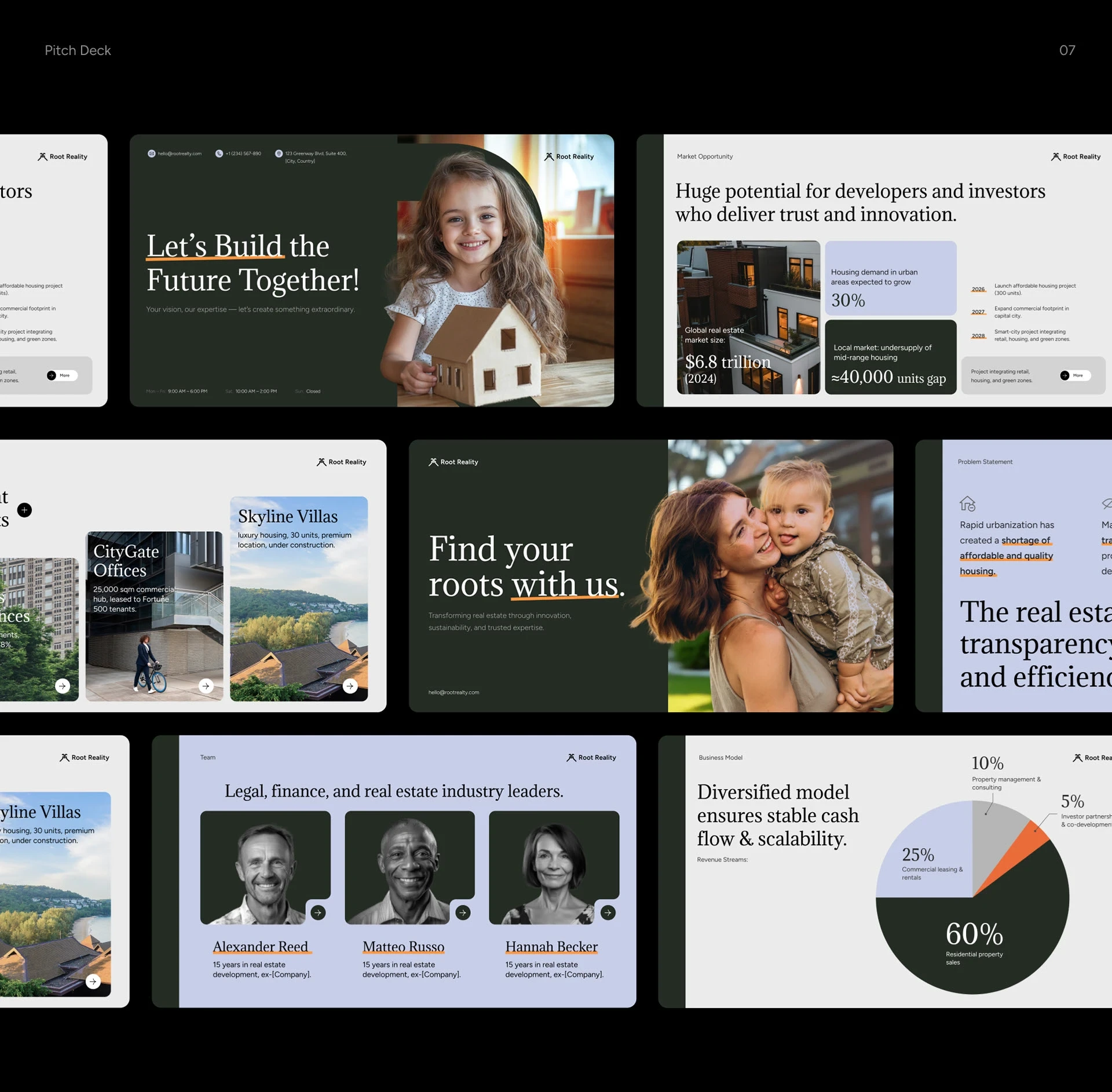Image resolution: width=1112 pixels, height=1092 pixels.
Task: Click the 30% housing demand card
Action: (x=890, y=279)
